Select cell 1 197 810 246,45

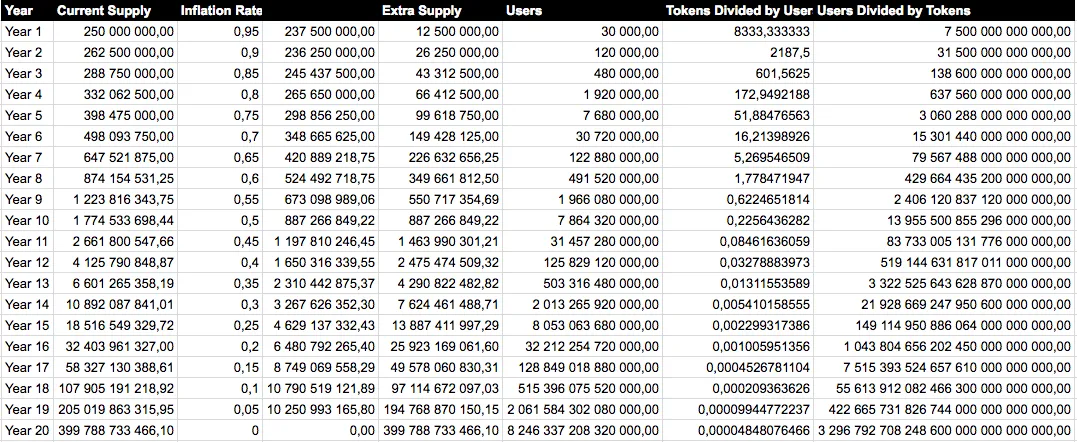320,242
